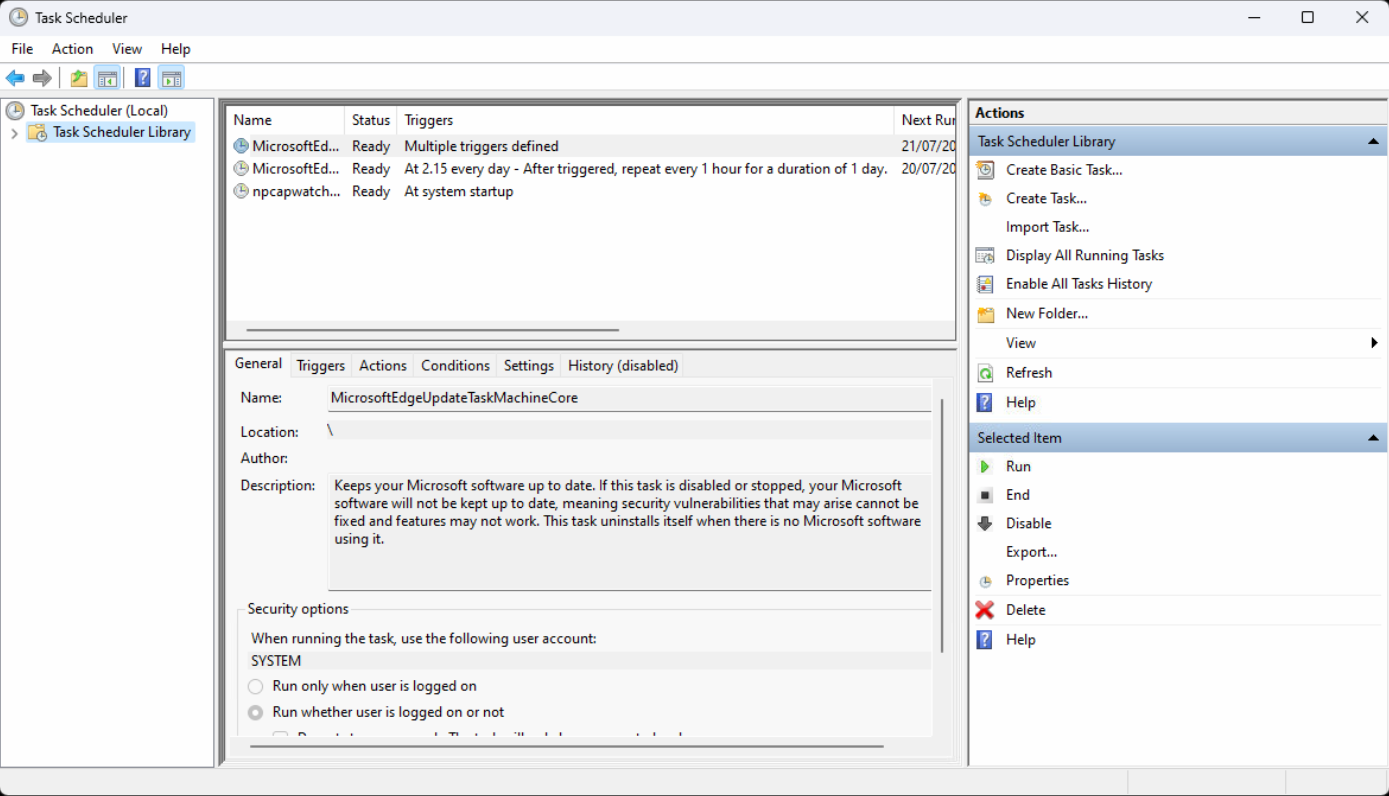
Task: Click the Disable down-arrow icon
Action: [x=985, y=523]
